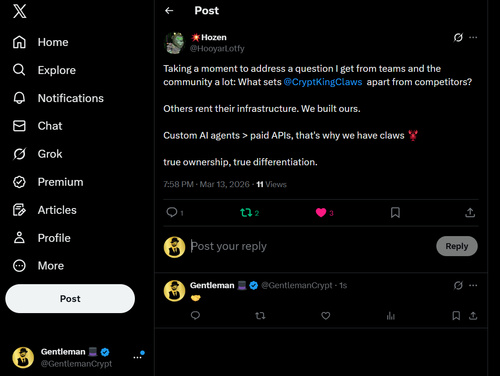Screen dimensions: 500x376
Task: Open account switcher menu beside @GentlemanCrypt
Action: (137, 357)
